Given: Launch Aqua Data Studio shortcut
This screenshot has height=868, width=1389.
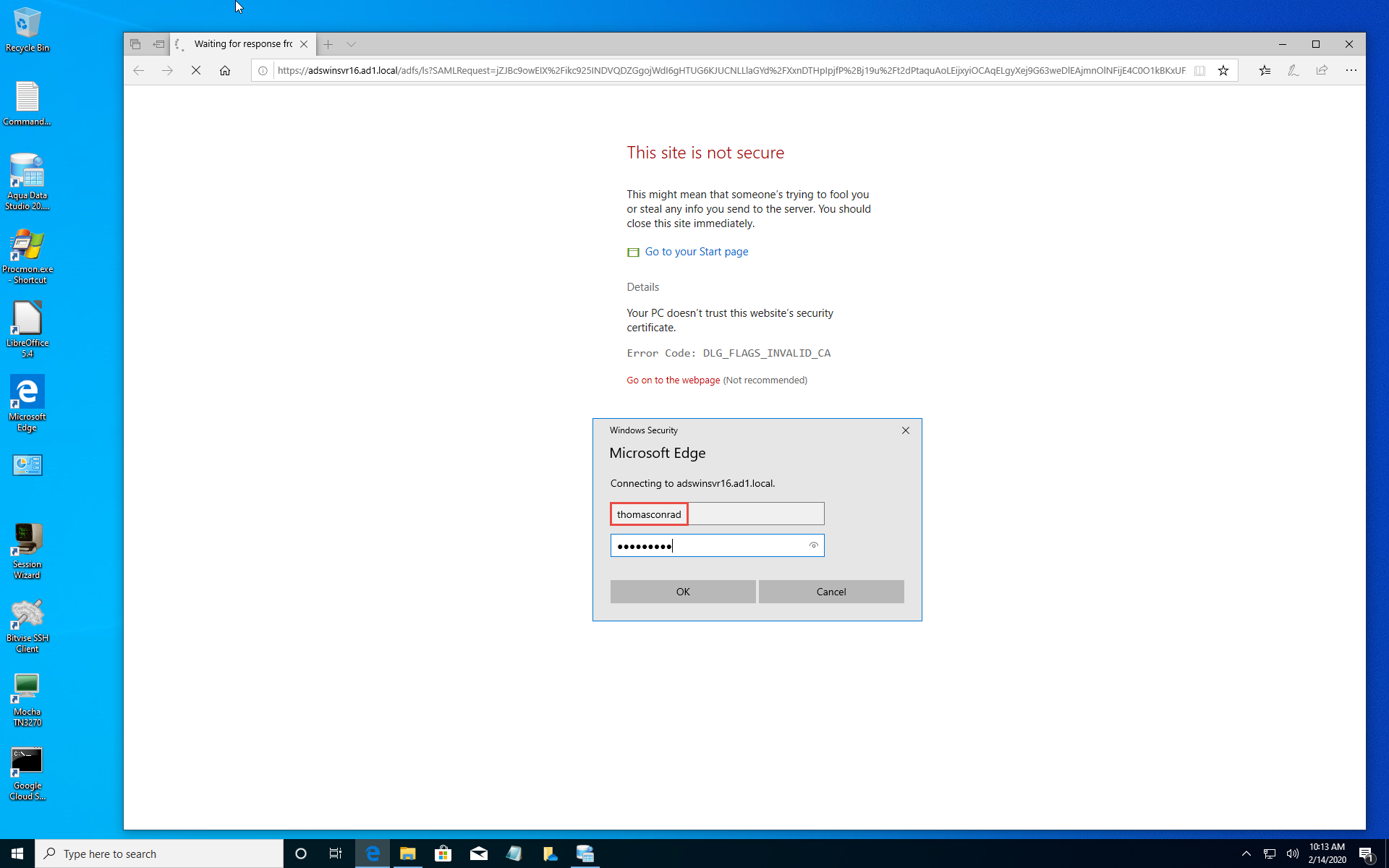Looking at the screenshot, I should tap(27, 182).
